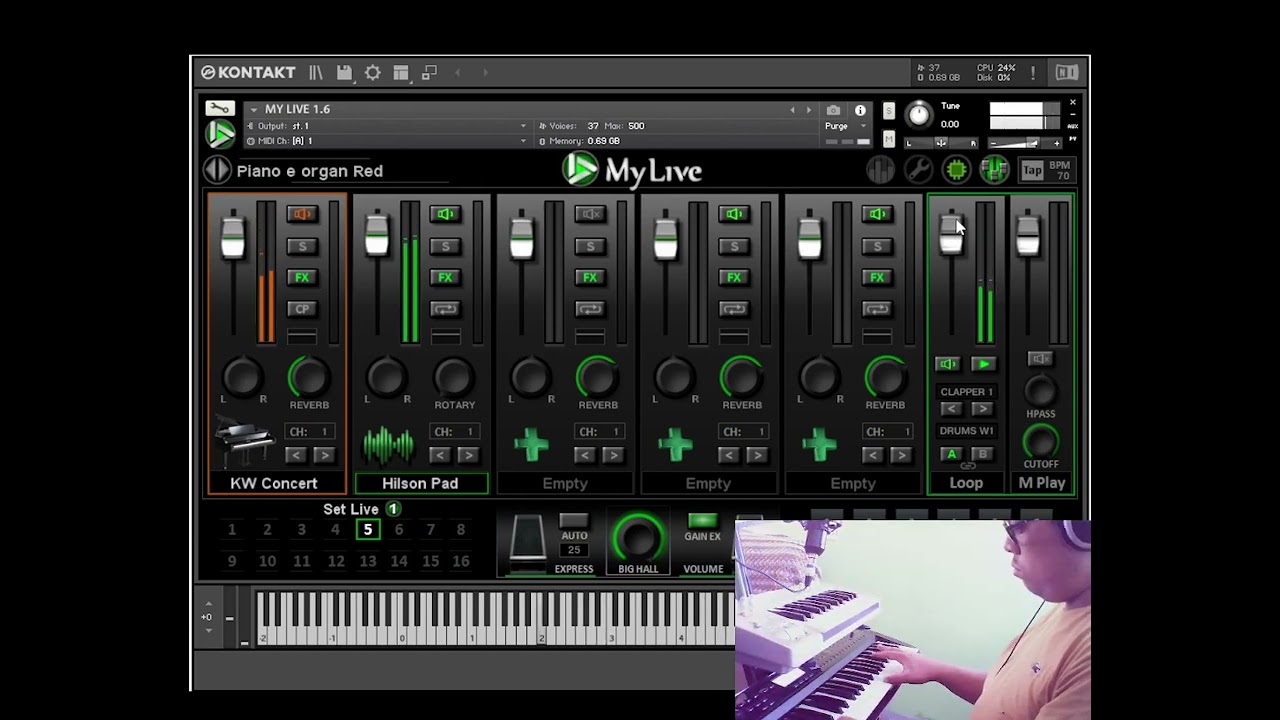Go to previous instrument in header
This screenshot has height=720, width=1280.
click(x=793, y=110)
